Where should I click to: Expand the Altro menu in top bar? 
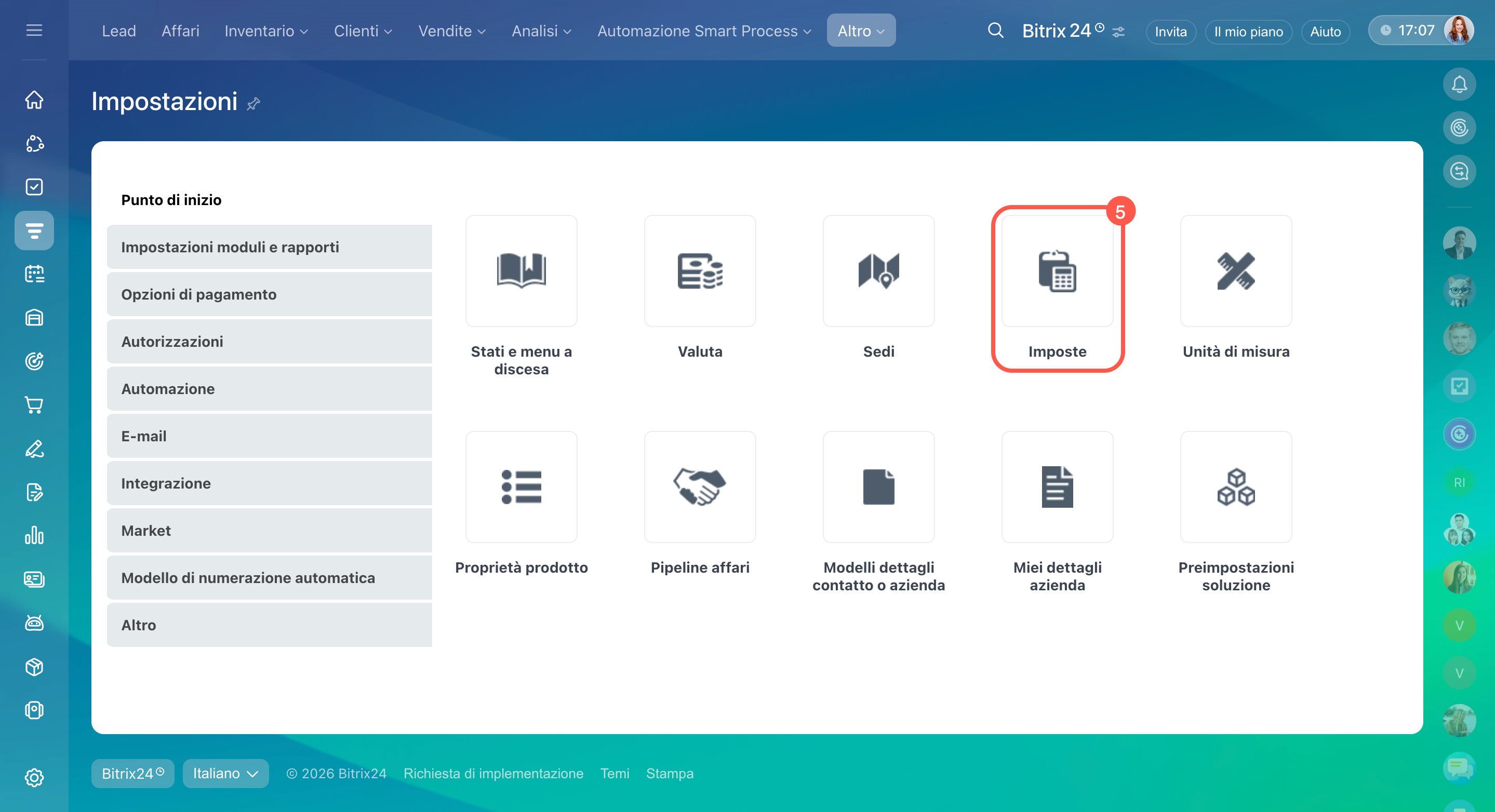coord(860,31)
